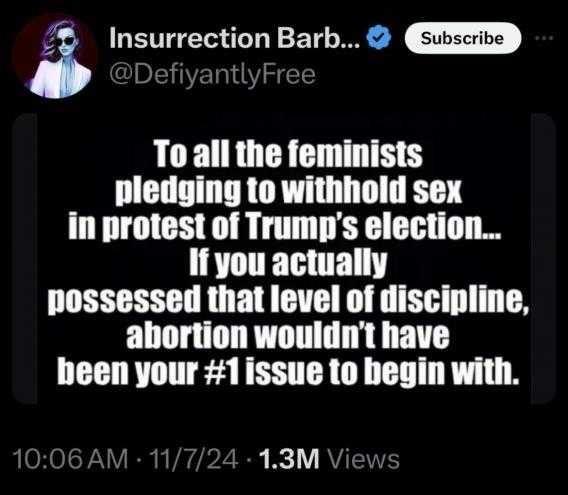Click the Views label text

pyautogui.click(x=363, y=459)
